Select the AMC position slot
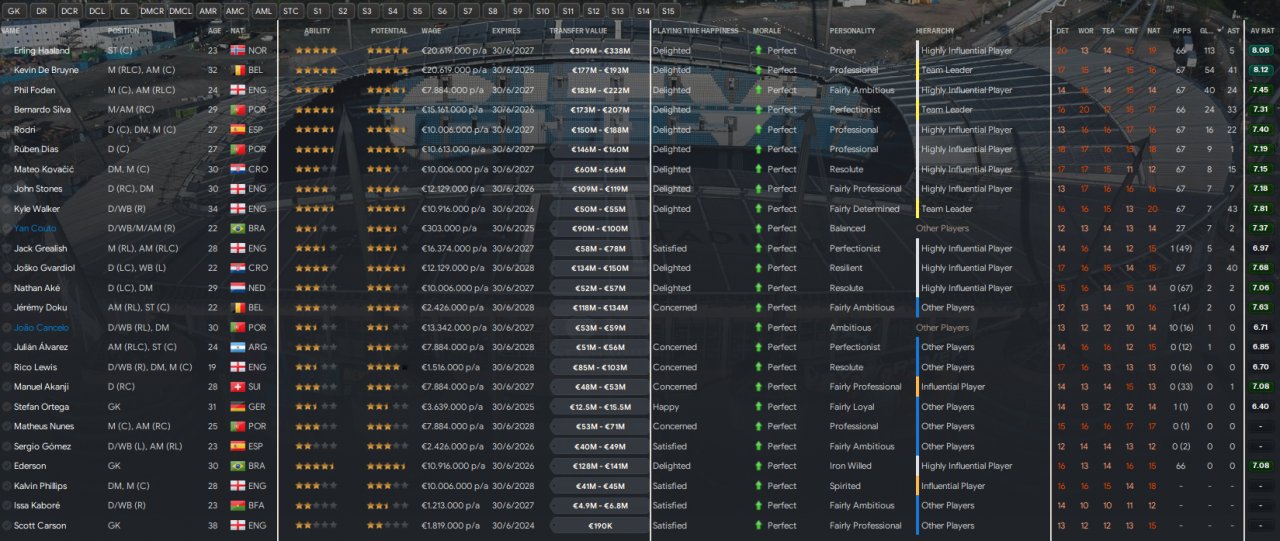The height and width of the screenshot is (541, 1280). click(235, 10)
